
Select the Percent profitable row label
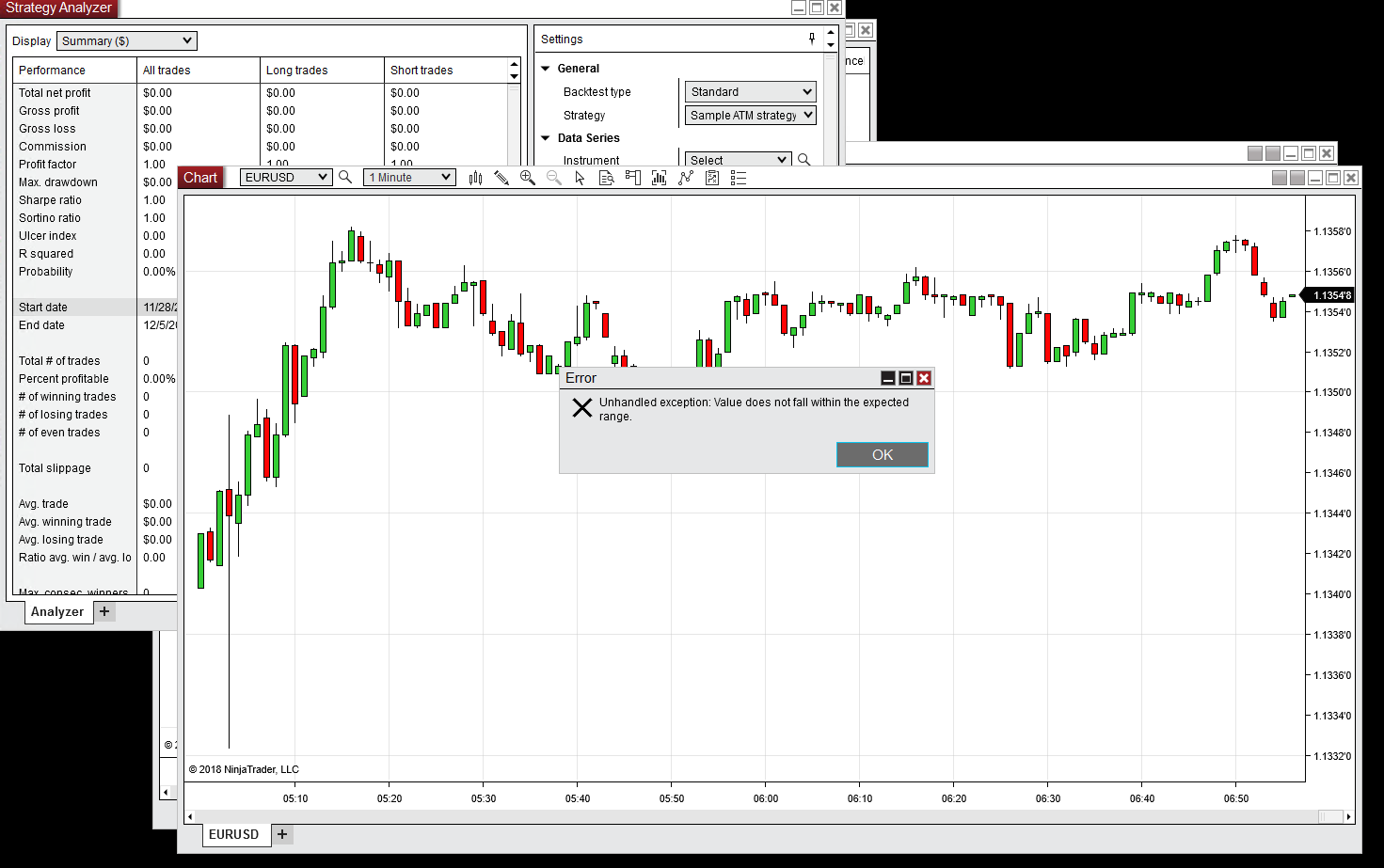(x=64, y=379)
